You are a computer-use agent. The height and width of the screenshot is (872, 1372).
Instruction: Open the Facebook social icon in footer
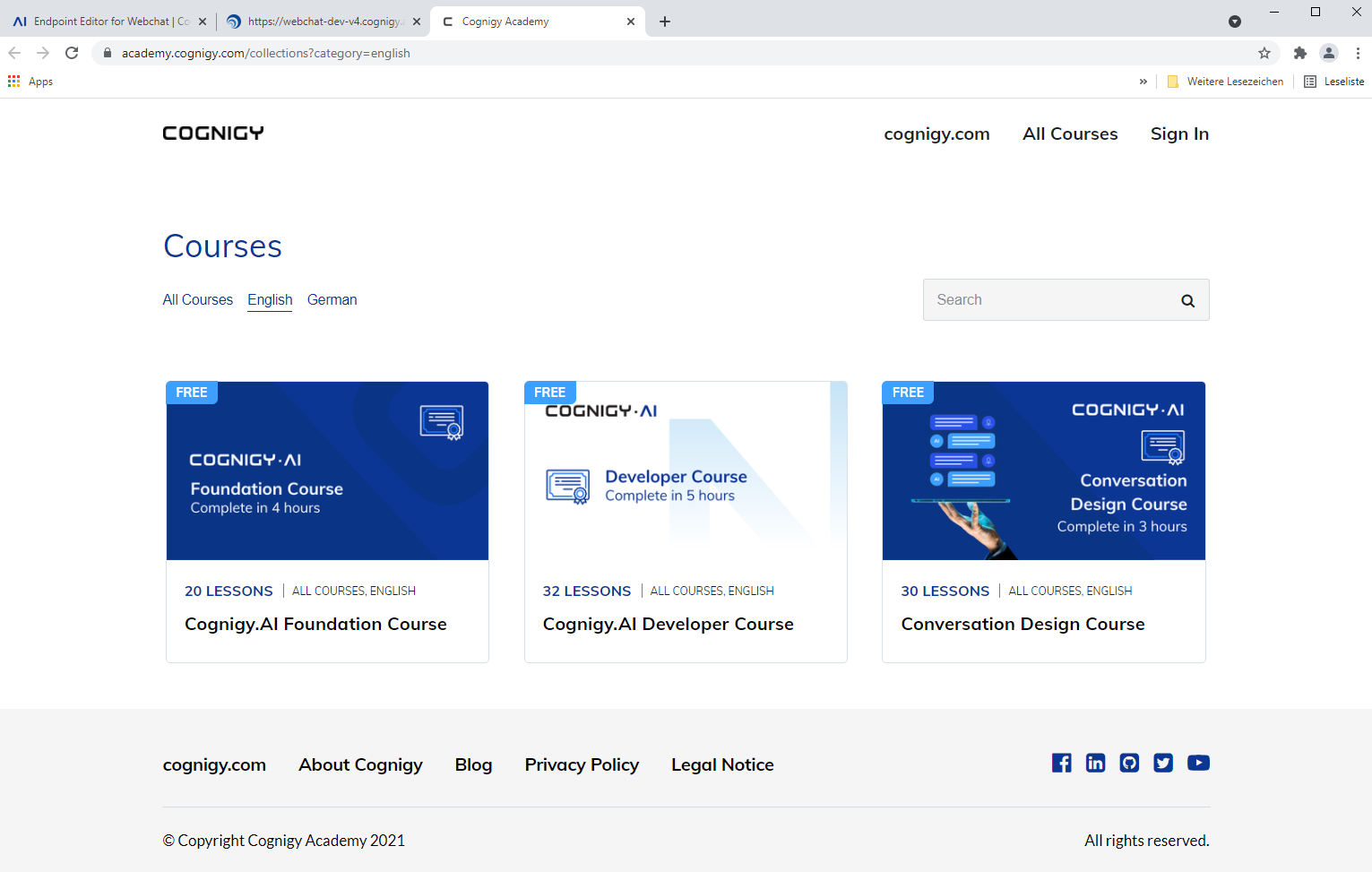(x=1062, y=763)
